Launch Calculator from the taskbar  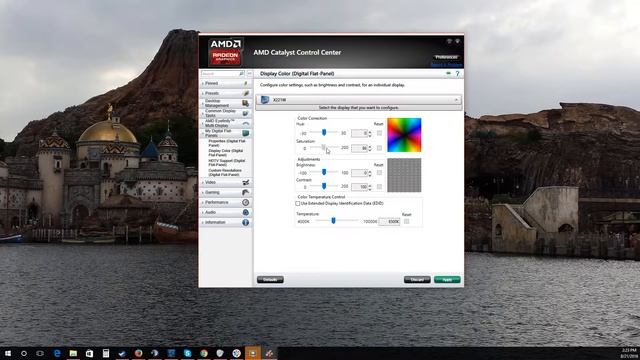(x=106, y=353)
